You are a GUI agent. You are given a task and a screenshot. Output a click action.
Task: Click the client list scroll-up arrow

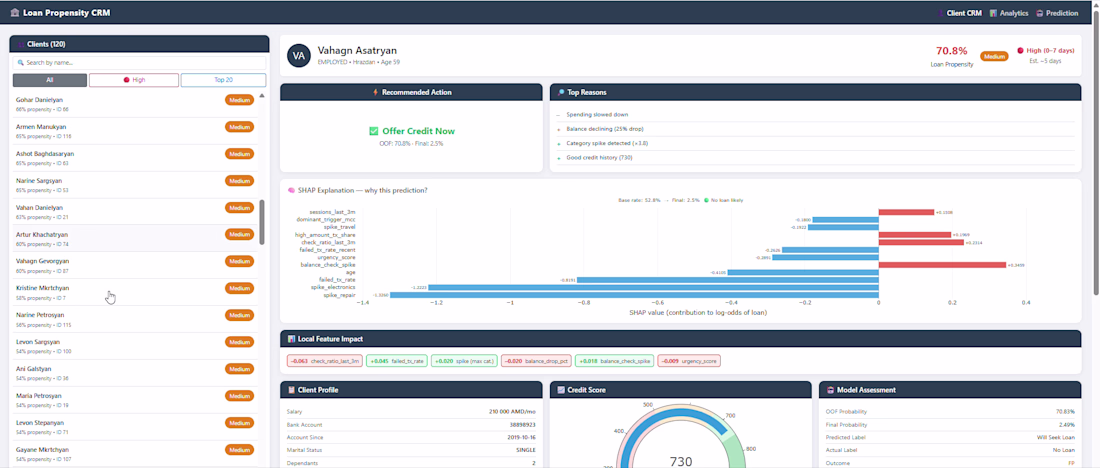click(x=262, y=95)
